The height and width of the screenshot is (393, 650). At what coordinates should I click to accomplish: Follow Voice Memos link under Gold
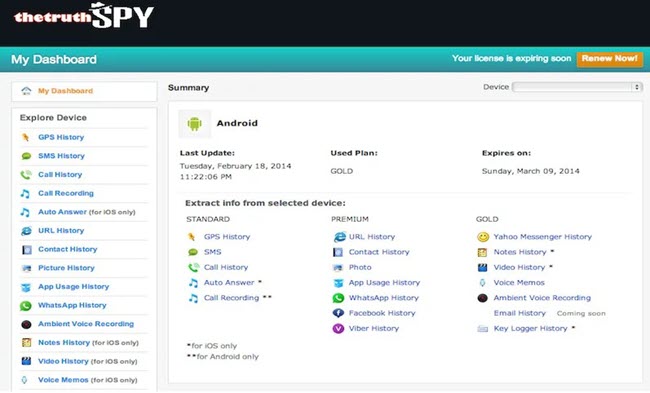tap(519, 283)
